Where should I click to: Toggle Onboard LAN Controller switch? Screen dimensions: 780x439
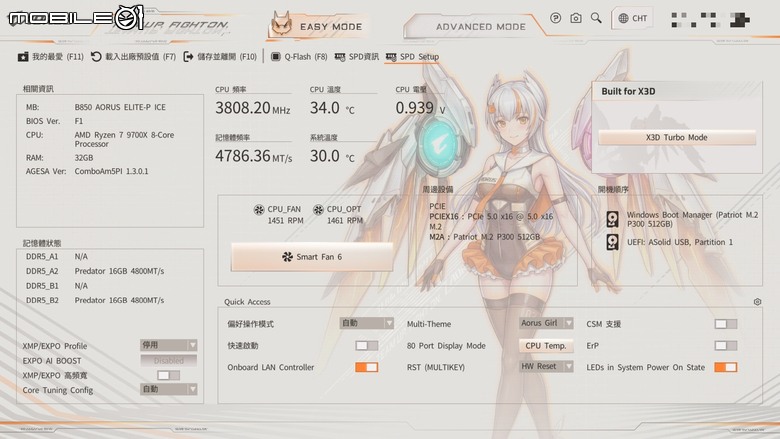(x=367, y=367)
